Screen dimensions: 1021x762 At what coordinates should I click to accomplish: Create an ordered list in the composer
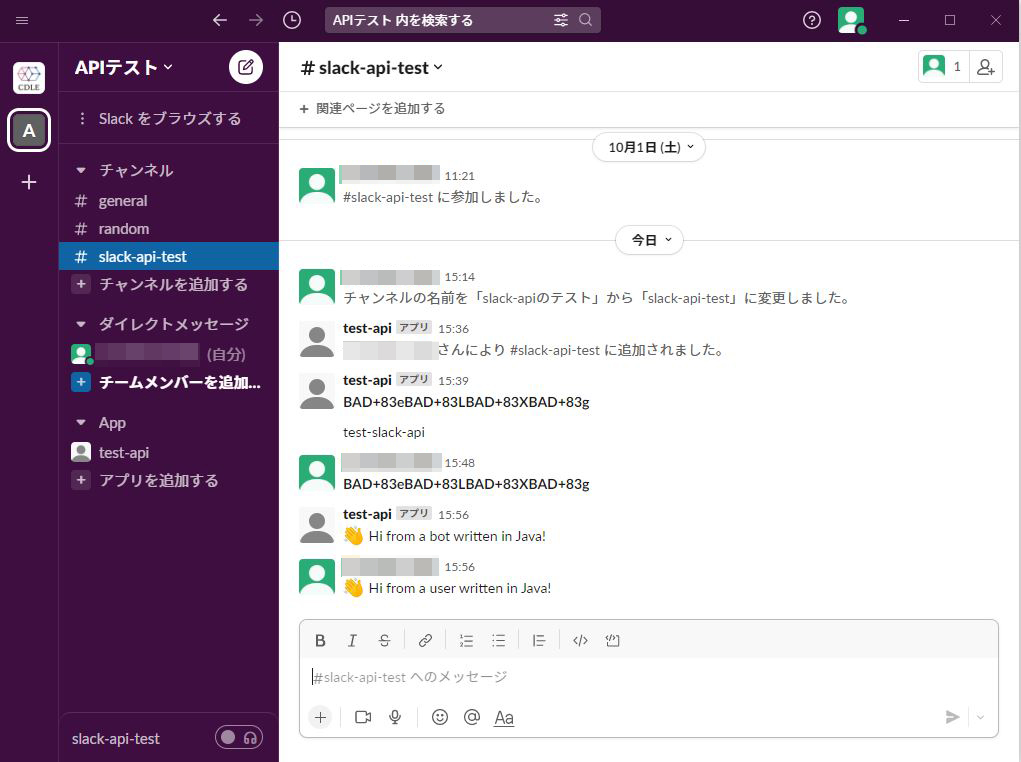click(x=466, y=640)
